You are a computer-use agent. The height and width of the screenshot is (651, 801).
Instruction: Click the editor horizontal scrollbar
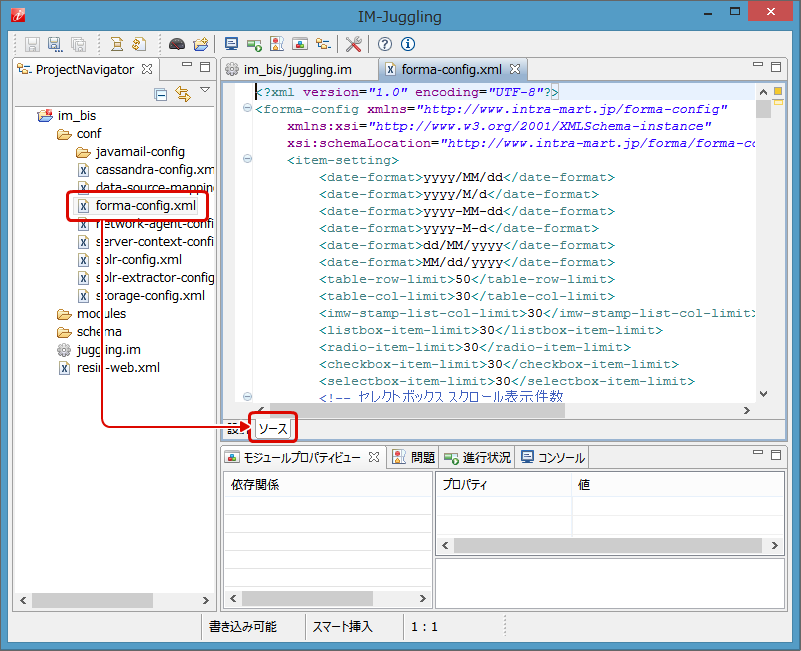point(500,410)
